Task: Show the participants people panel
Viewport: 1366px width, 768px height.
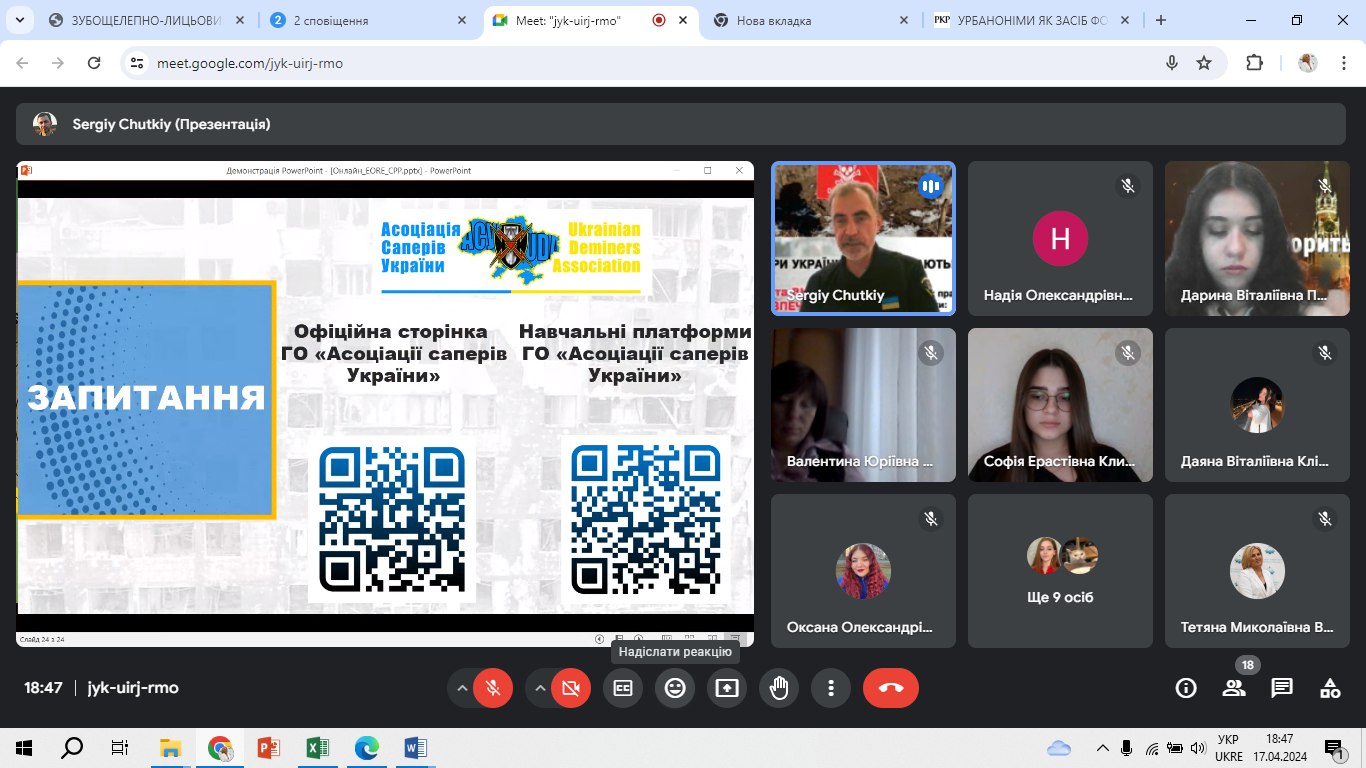Action: (1234, 688)
